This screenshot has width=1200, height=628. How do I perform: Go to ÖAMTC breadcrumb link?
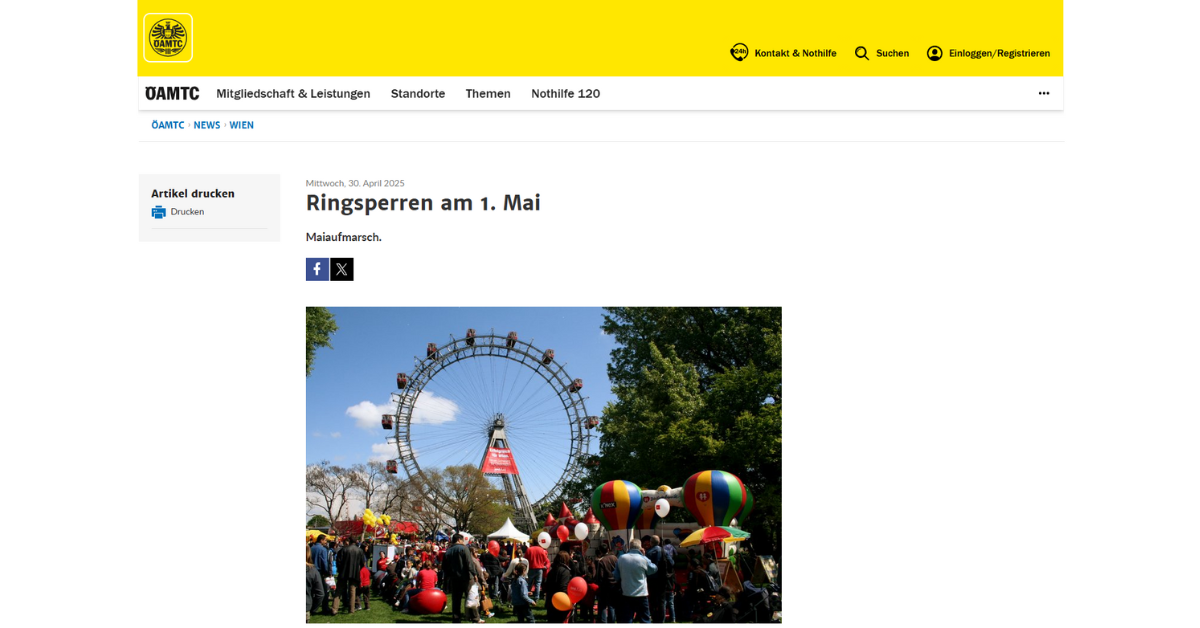[168, 125]
